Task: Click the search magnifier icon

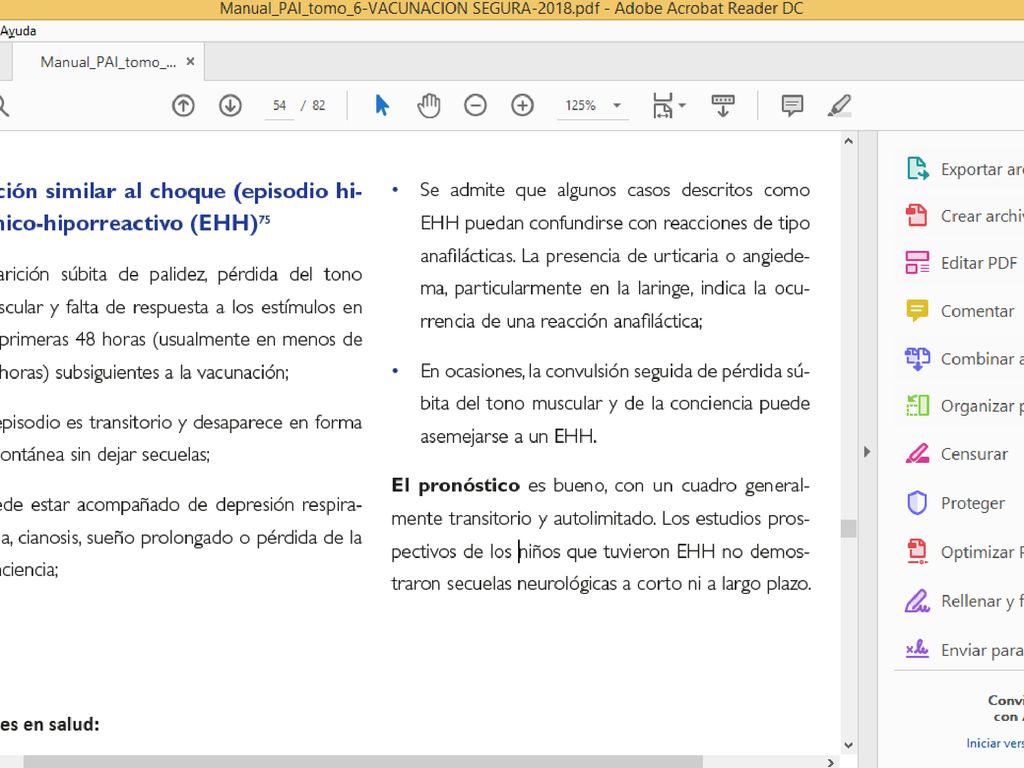Action: tap(3, 105)
